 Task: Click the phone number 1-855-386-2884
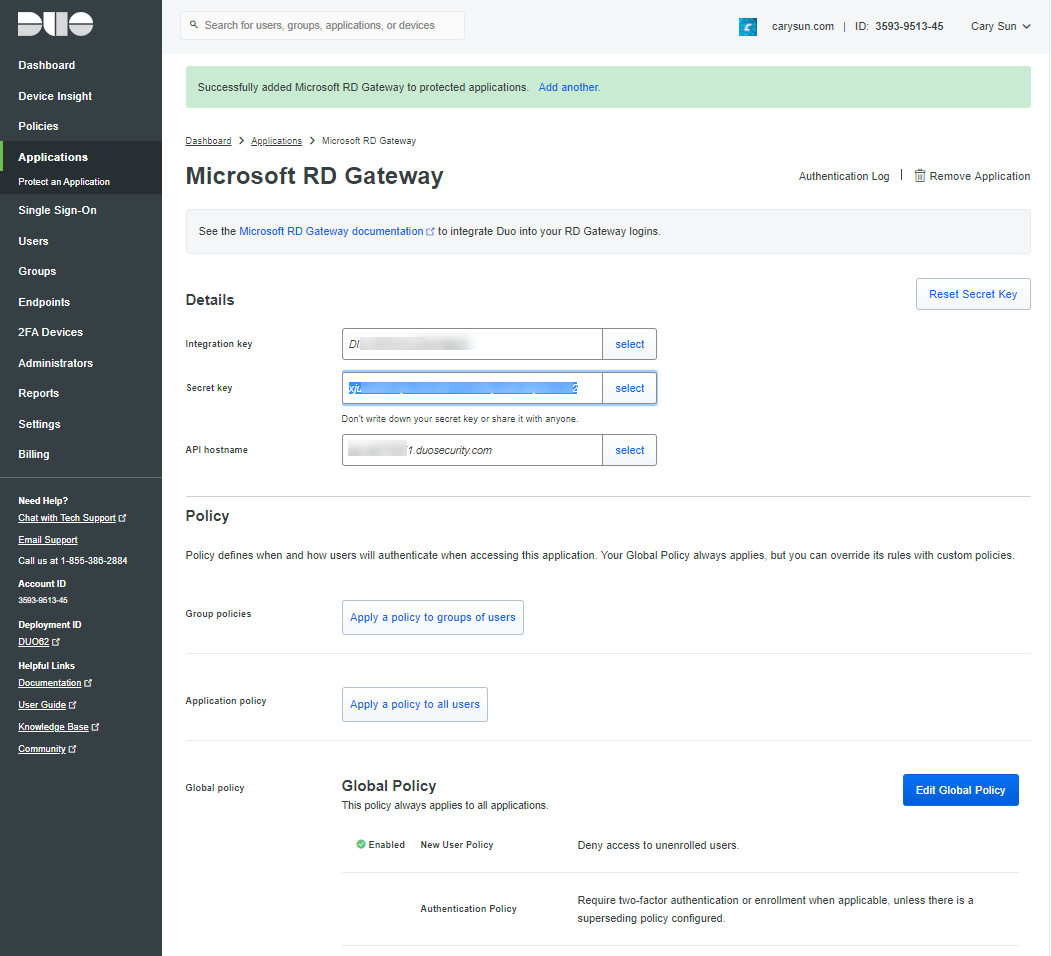pos(94,561)
